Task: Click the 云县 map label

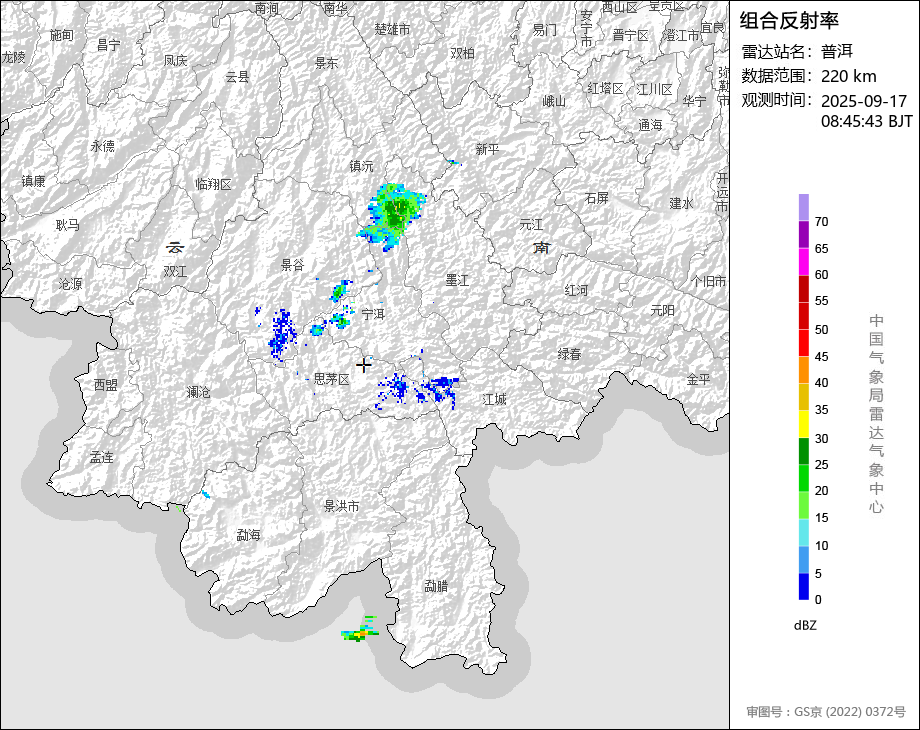Action: point(237,77)
